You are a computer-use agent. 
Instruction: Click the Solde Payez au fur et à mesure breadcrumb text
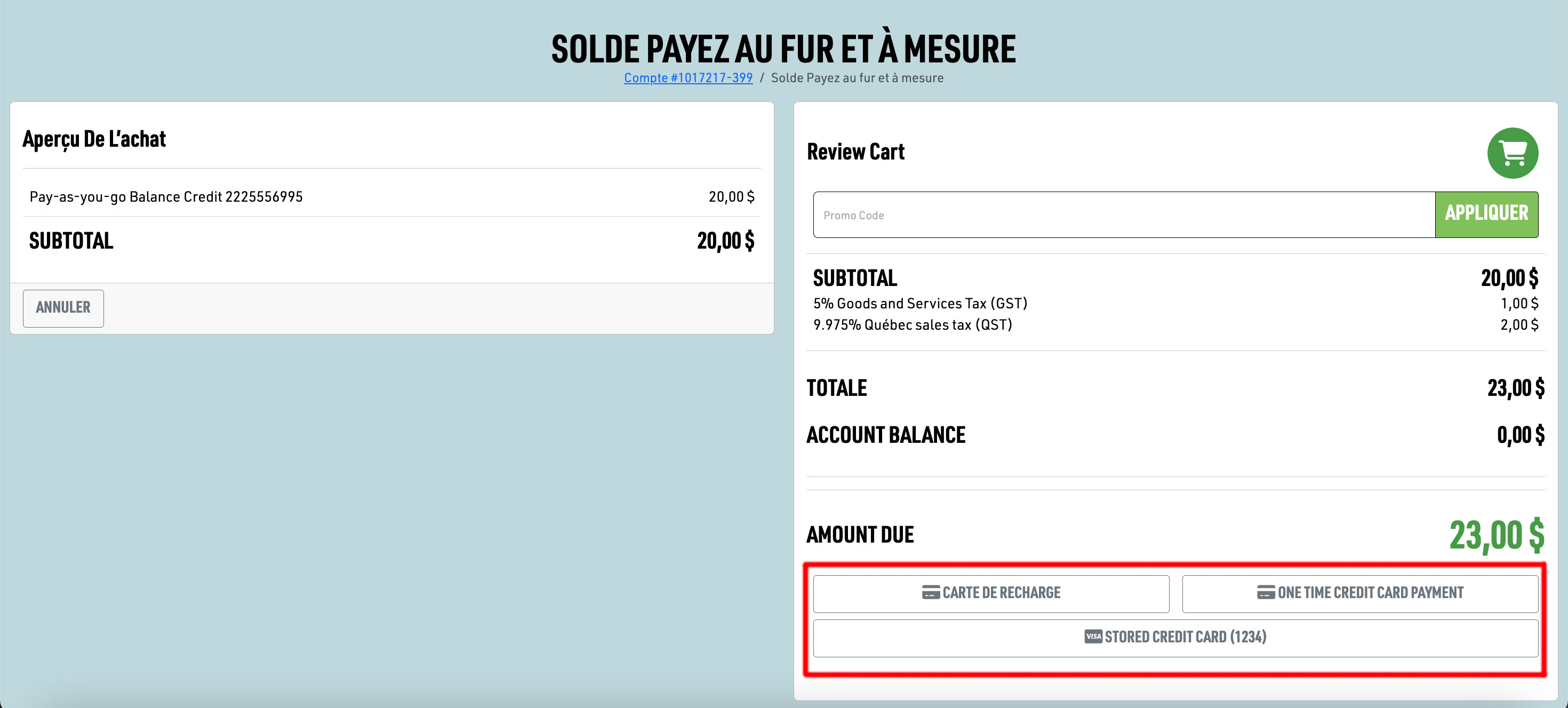click(x=857, y=78)
